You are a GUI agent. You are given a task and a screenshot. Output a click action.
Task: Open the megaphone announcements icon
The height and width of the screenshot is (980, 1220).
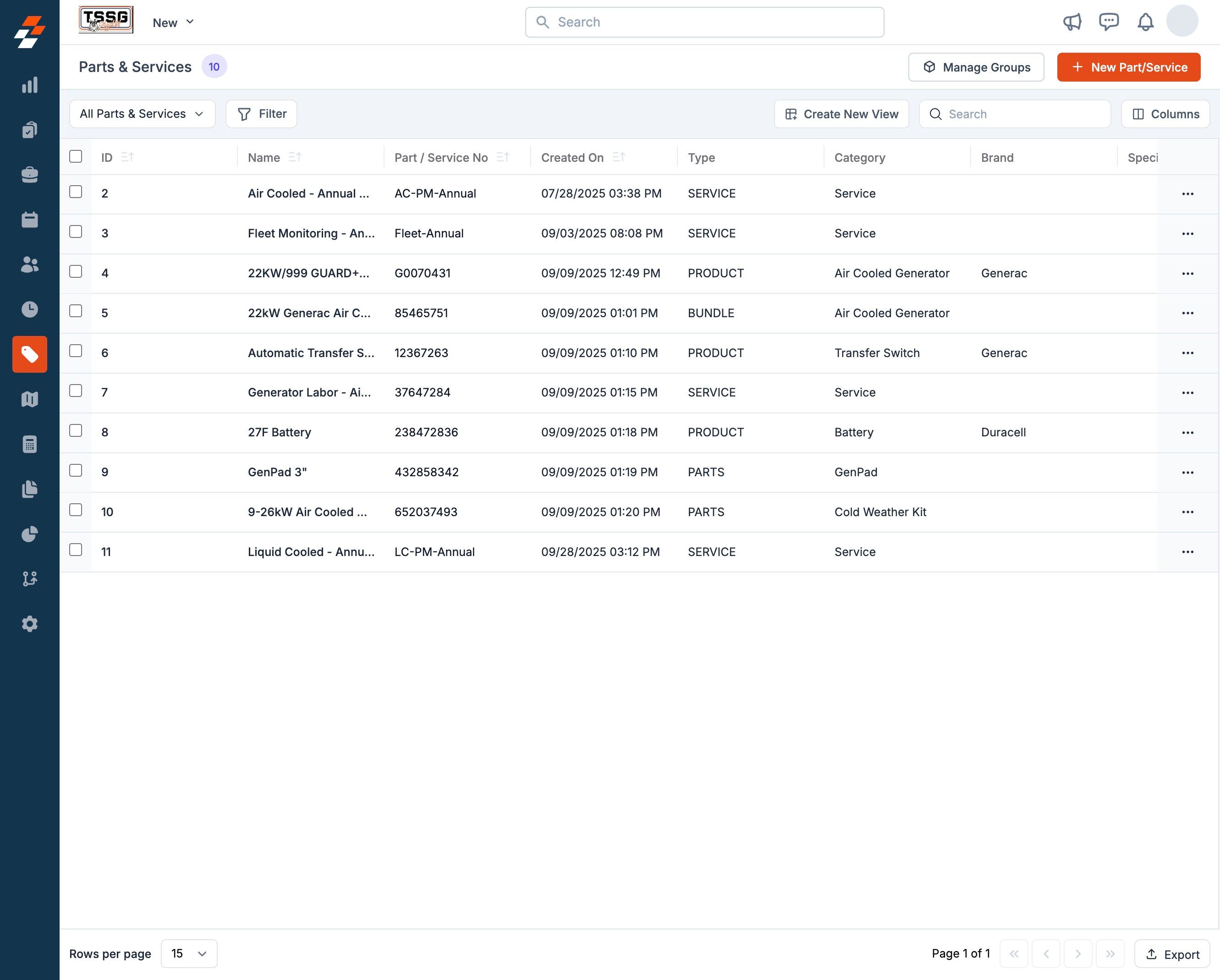click(x=1072, y=22)
